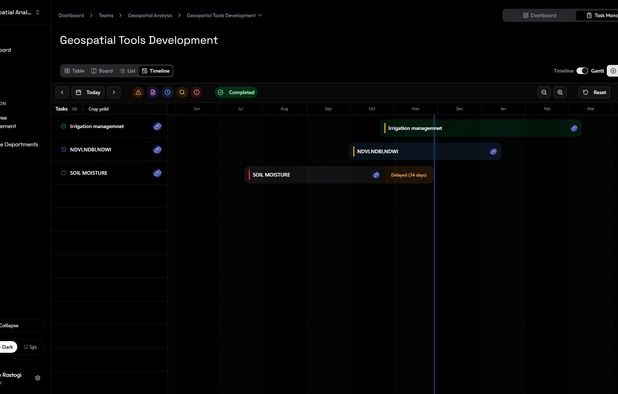Image resolution: width=618 pixels, height=394 pixels.
Task: Select the SOIL MOISTURE task row
Action: pyautogui.click(x=109, y=173)
